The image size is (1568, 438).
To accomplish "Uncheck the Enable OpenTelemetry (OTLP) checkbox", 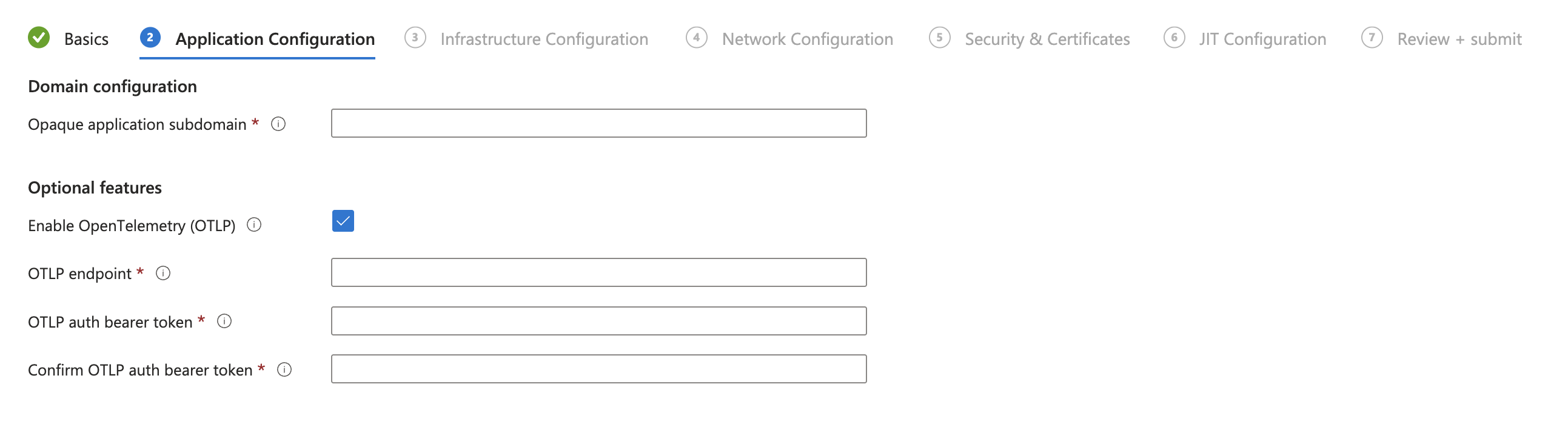I will click(343, 221).
